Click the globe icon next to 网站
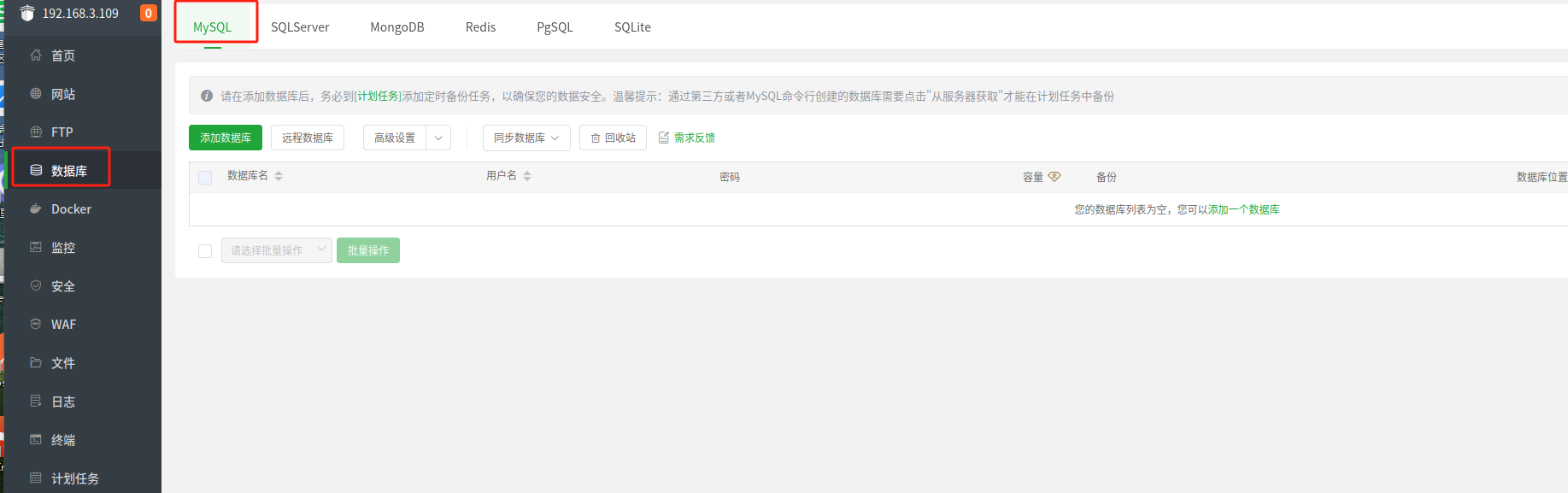 coord(36,93)
